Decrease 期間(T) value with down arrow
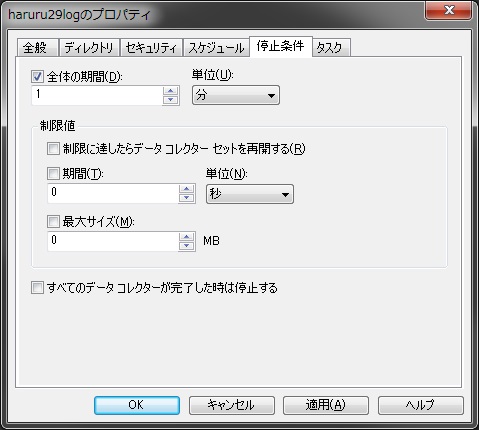Screen dimensions: 479x430 click(x=186, y=198)
